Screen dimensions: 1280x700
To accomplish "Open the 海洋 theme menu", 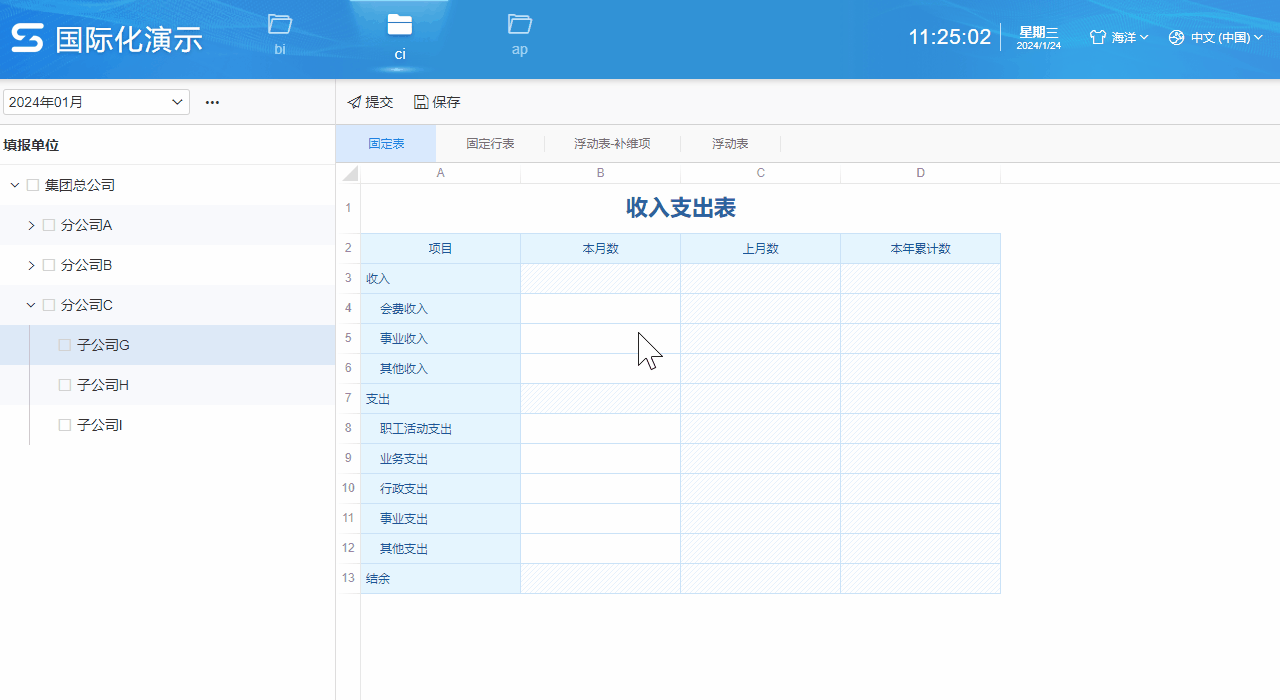I will click(1119, 38).
